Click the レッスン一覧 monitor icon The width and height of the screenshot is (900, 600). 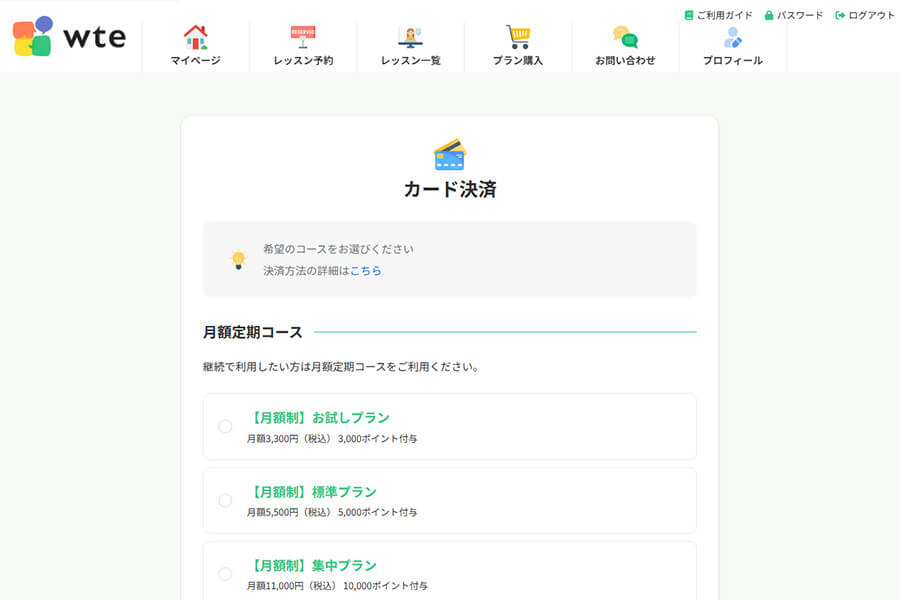pos(412,36)
